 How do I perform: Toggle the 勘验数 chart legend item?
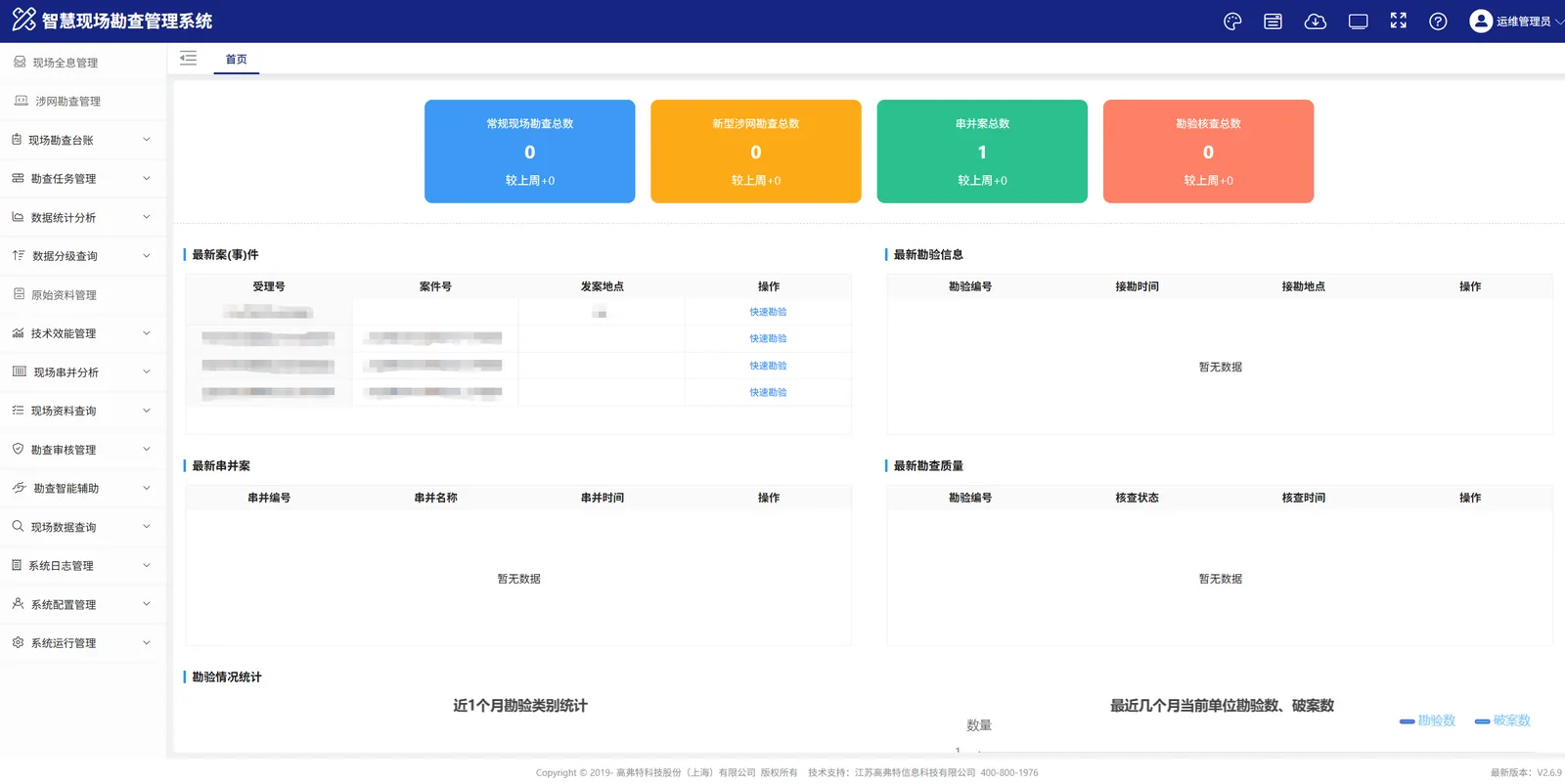tap(1428, 720)
